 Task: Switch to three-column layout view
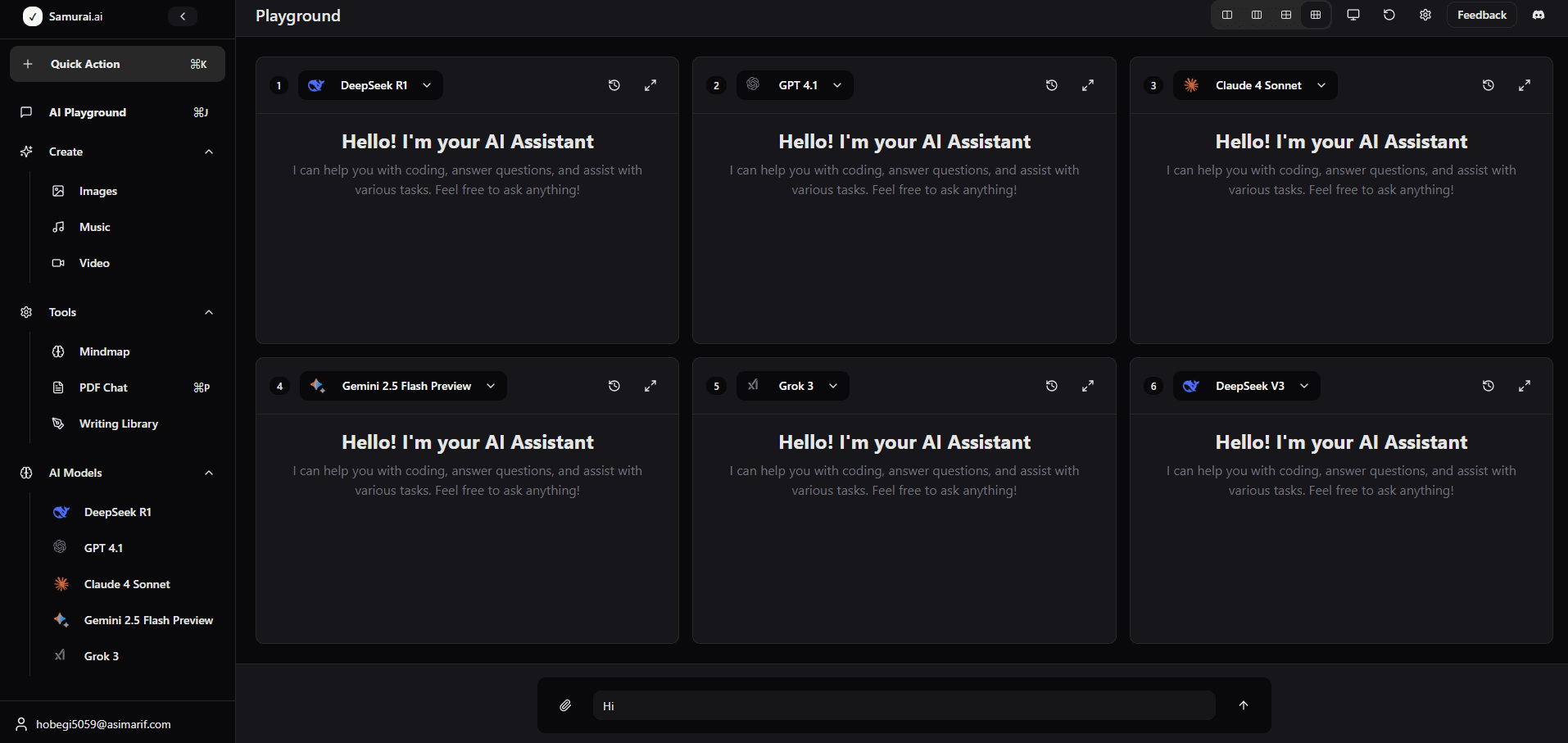point(1257,16)
